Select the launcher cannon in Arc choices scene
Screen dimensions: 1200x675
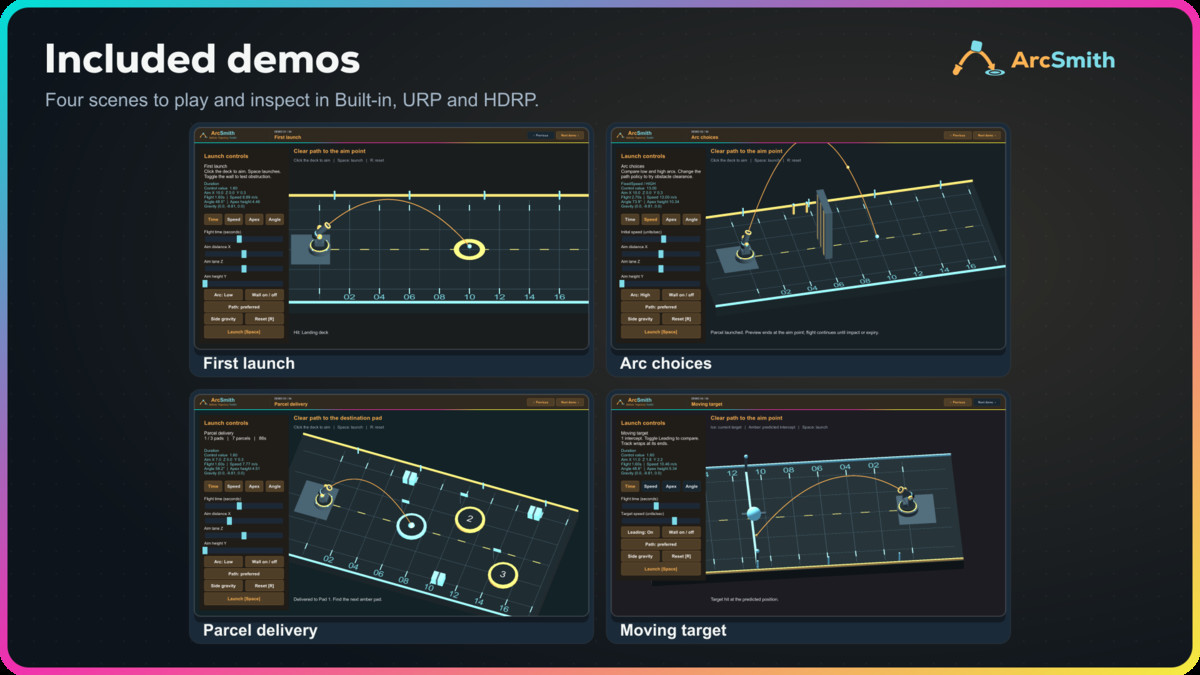[x=745, y=247]
